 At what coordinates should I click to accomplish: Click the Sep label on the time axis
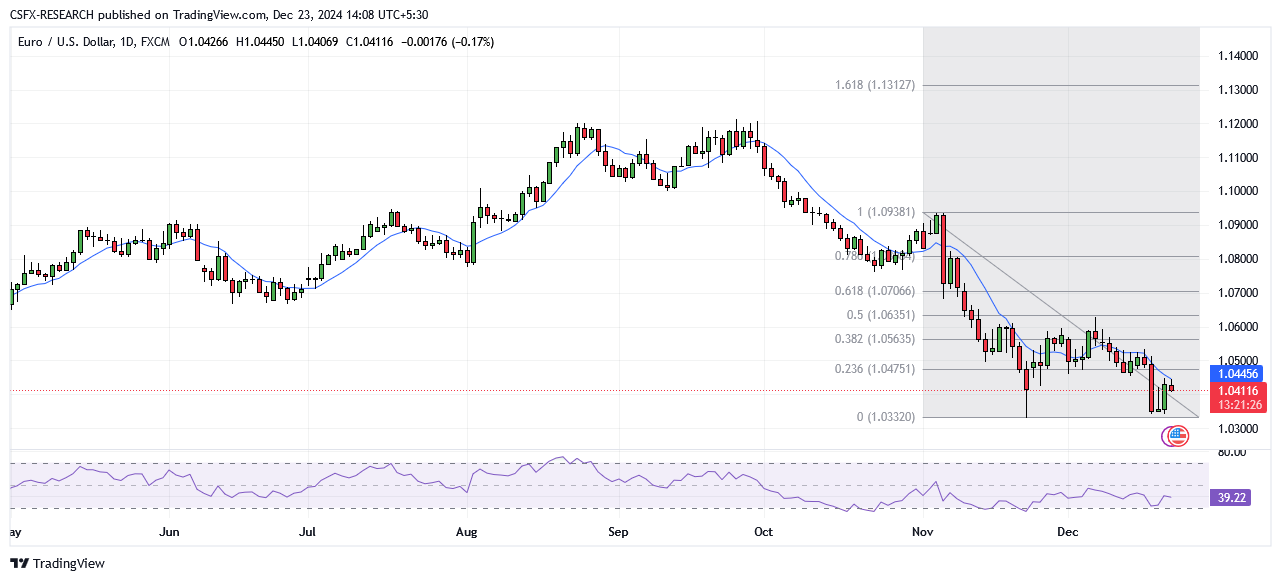click(x=618, y=532)
